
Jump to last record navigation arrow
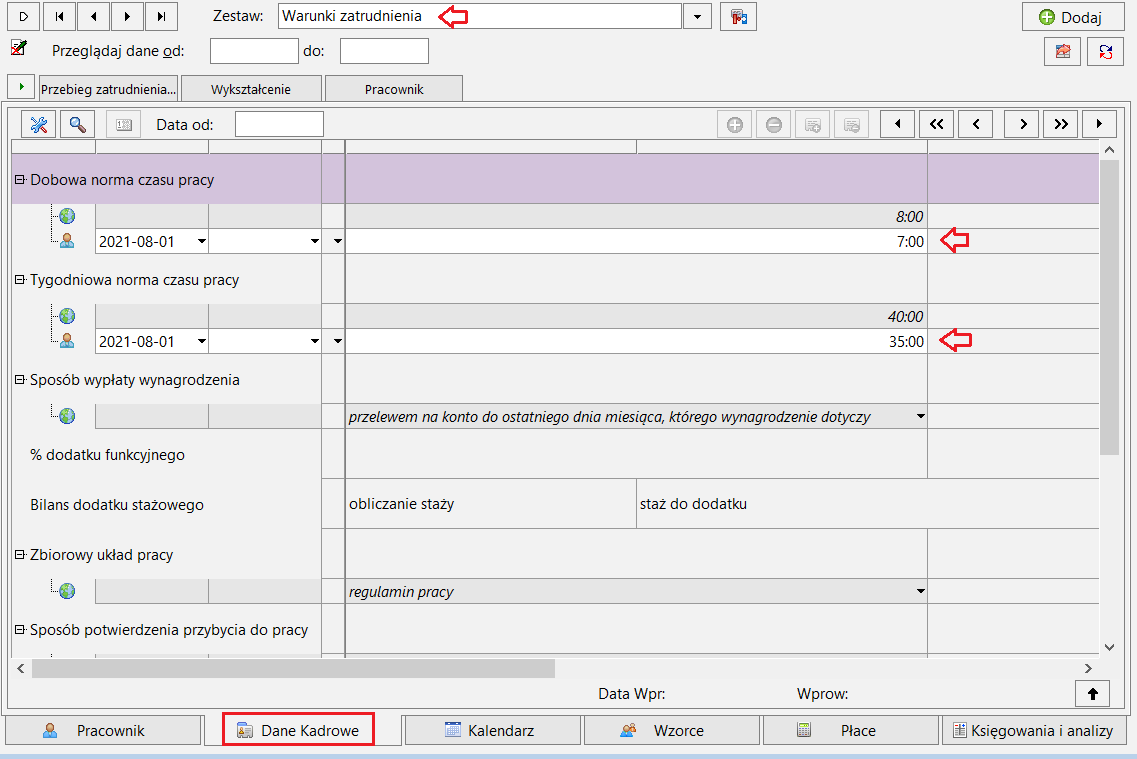[x=161, y=16]
